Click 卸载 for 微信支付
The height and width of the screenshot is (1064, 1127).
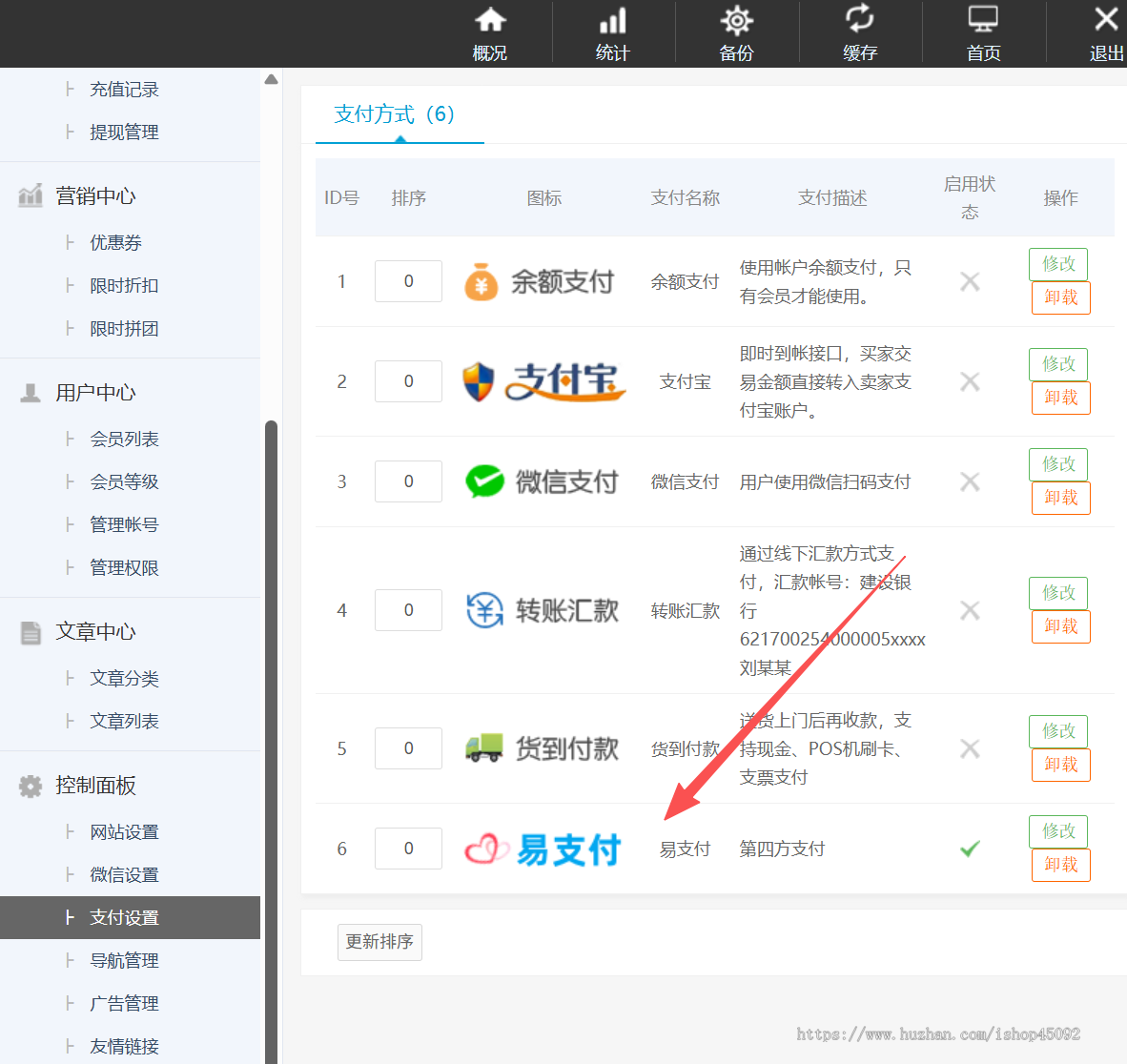click(1061, 498)
